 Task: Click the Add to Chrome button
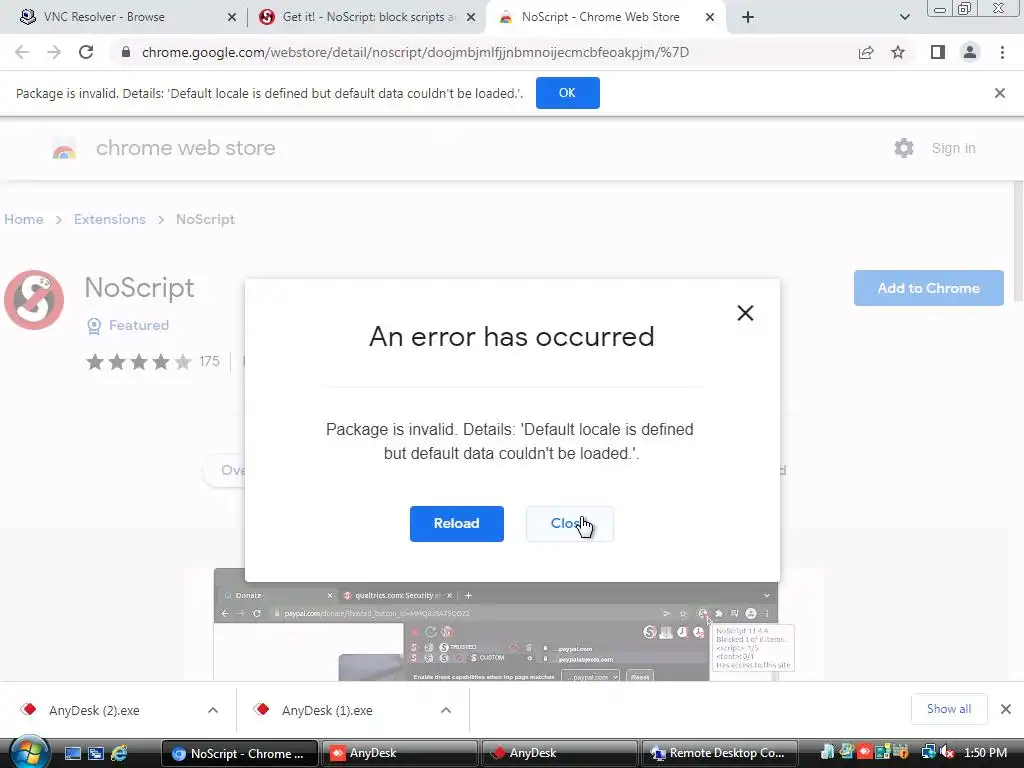click(928, 288)
